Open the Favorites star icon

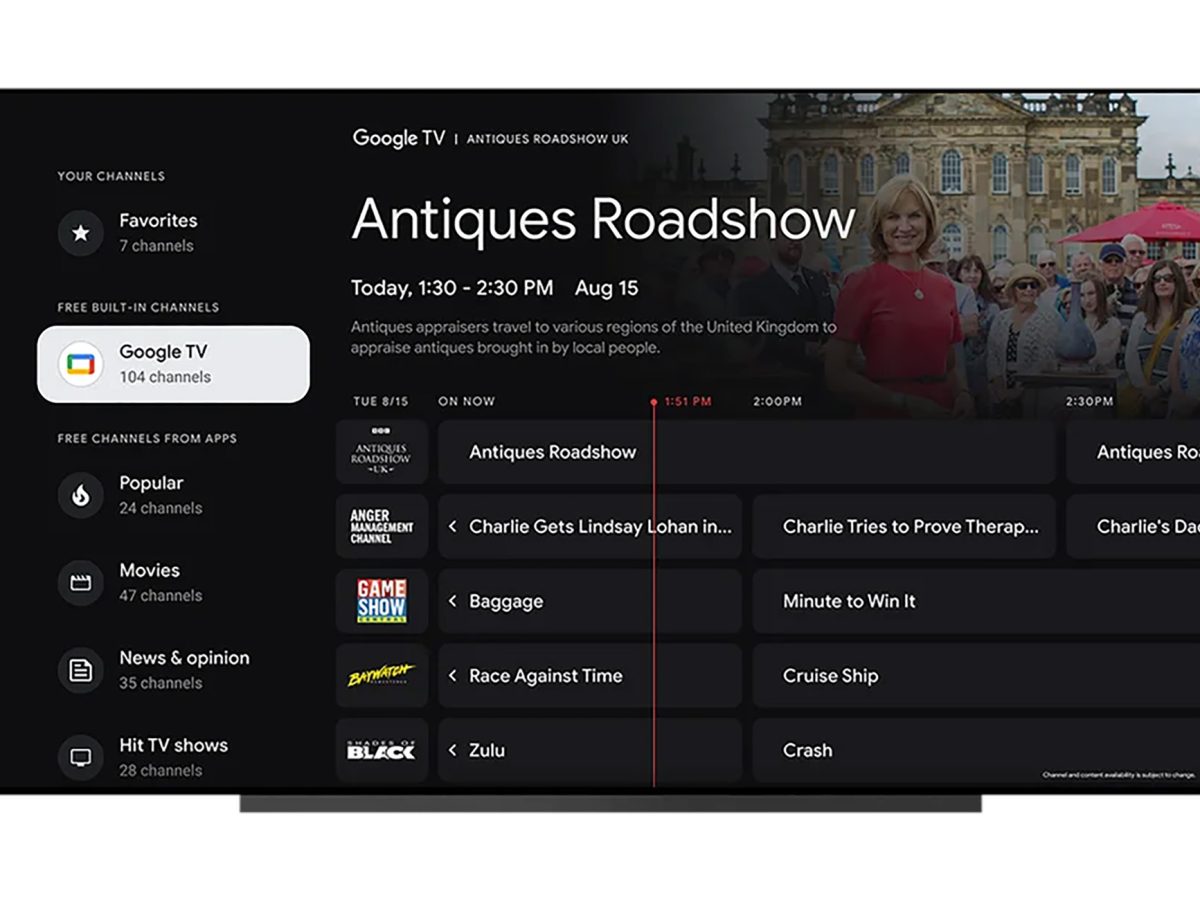[81, 233]
